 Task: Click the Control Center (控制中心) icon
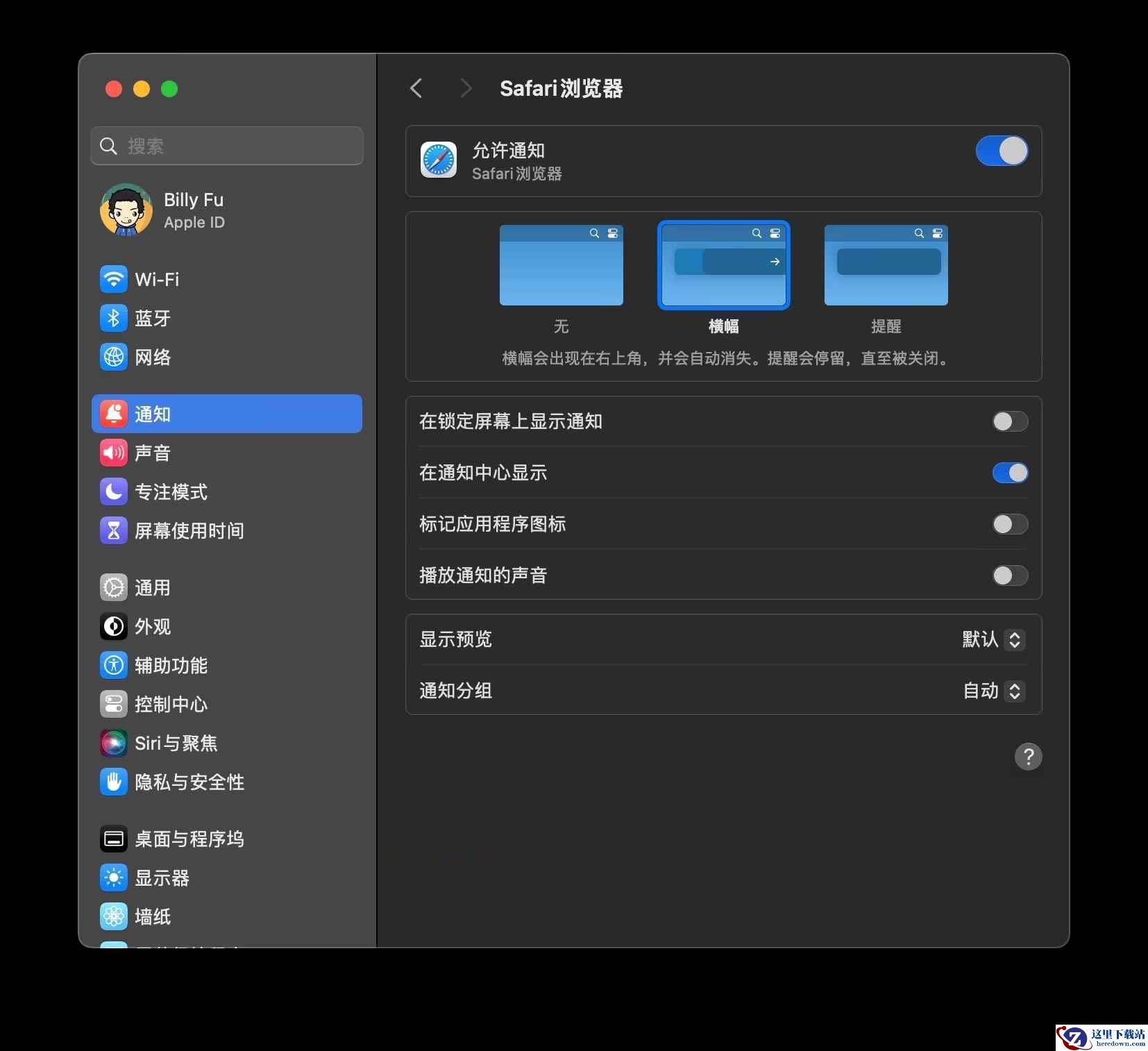(x=114, y=704)
